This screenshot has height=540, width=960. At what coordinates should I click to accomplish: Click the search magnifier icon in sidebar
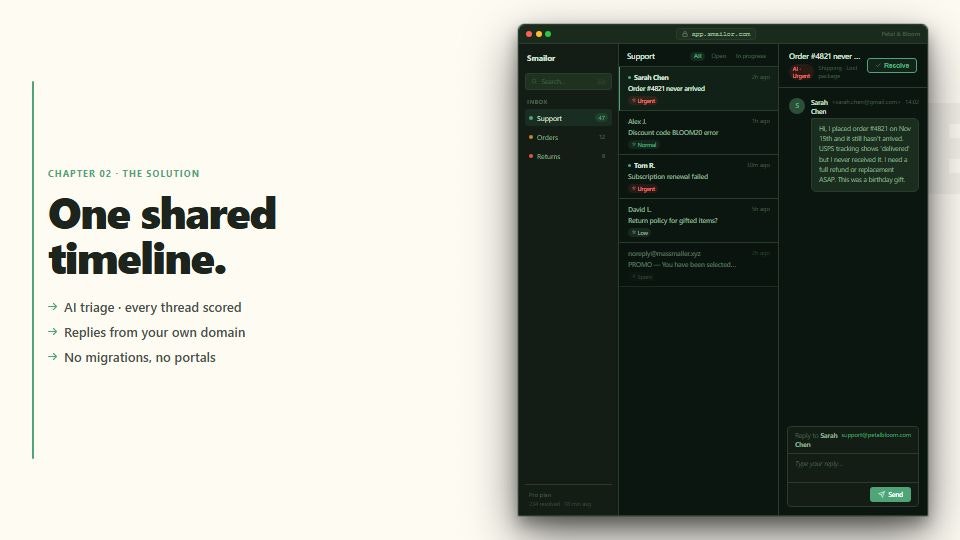(534, 81)
